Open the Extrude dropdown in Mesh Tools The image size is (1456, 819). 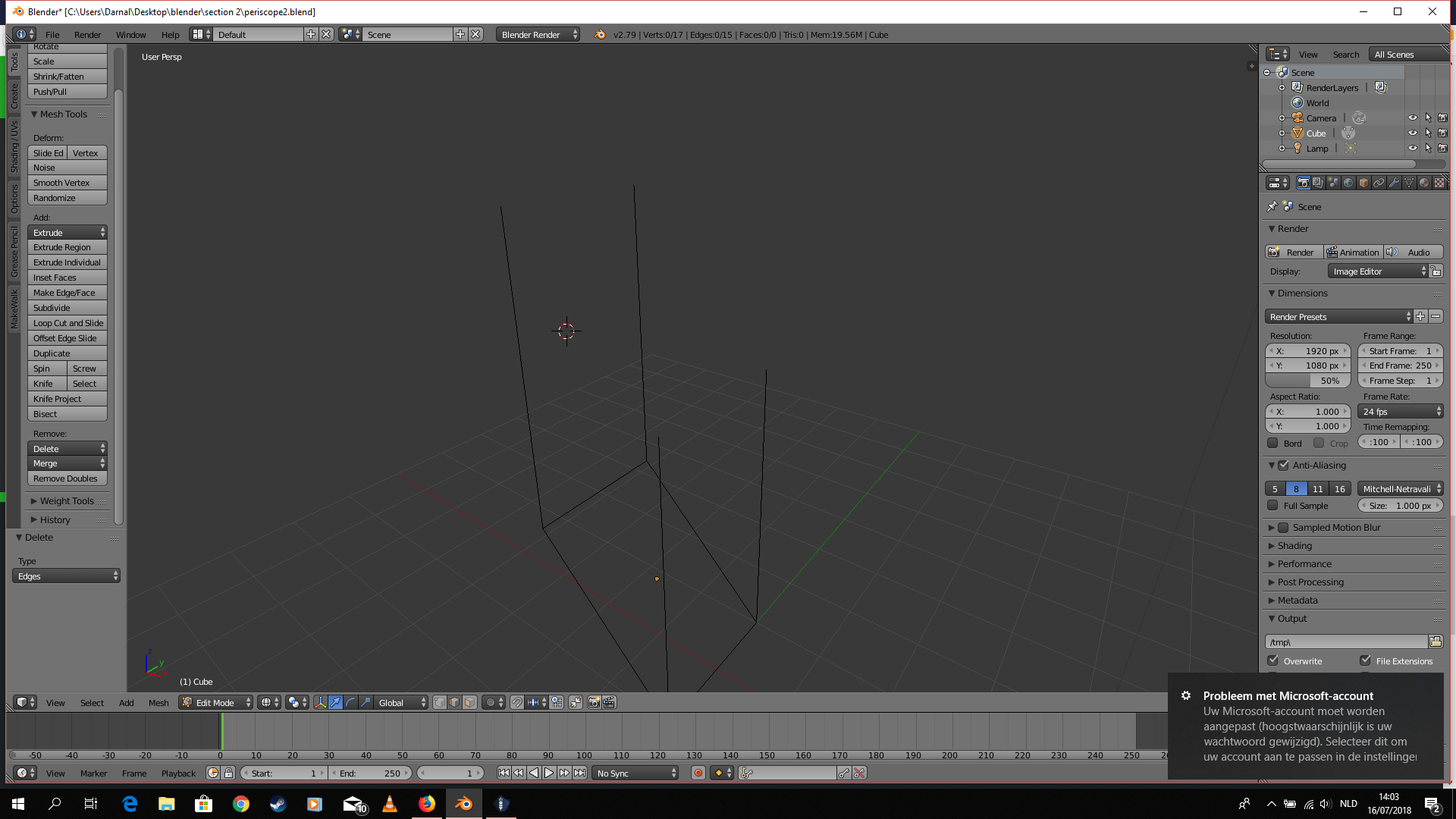[x=67, y=232]
